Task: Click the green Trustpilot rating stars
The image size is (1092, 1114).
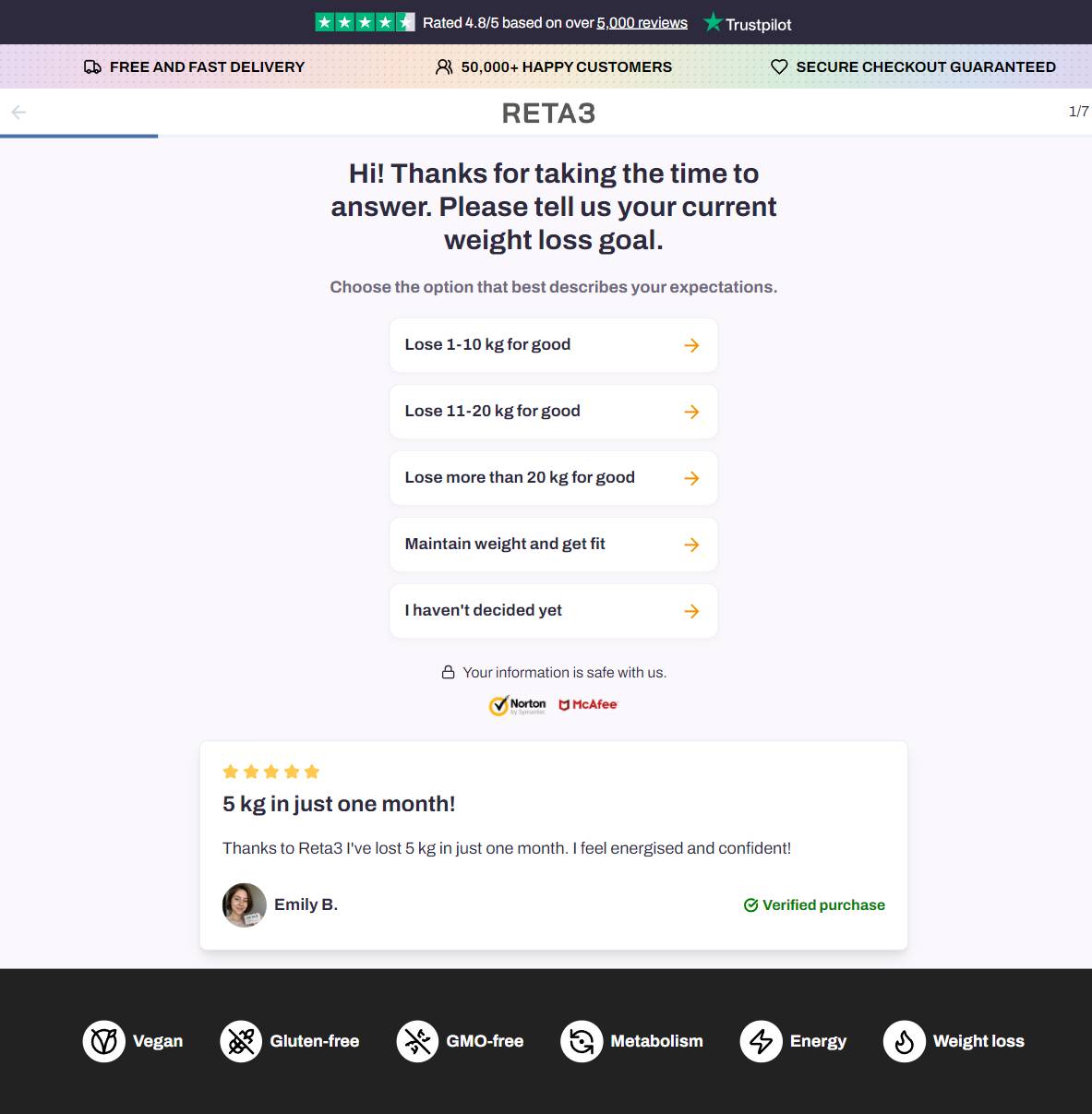Action: (x=365, y=22)
